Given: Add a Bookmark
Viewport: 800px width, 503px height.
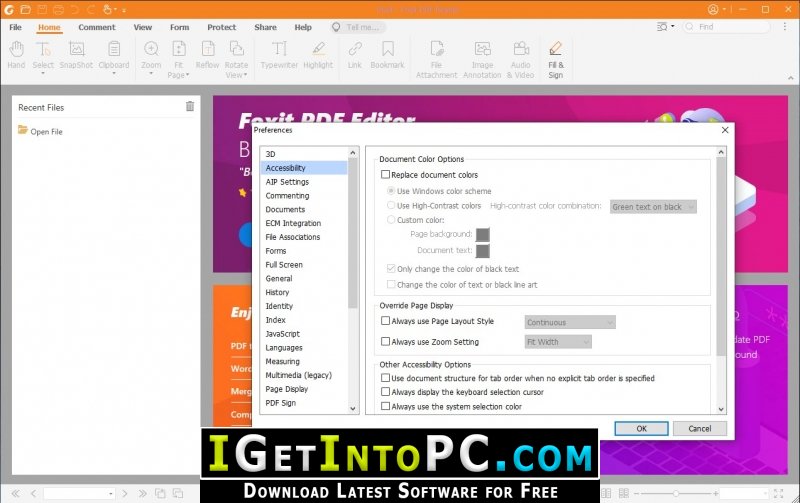Looking at the screenshot, I should coord(387,55).
